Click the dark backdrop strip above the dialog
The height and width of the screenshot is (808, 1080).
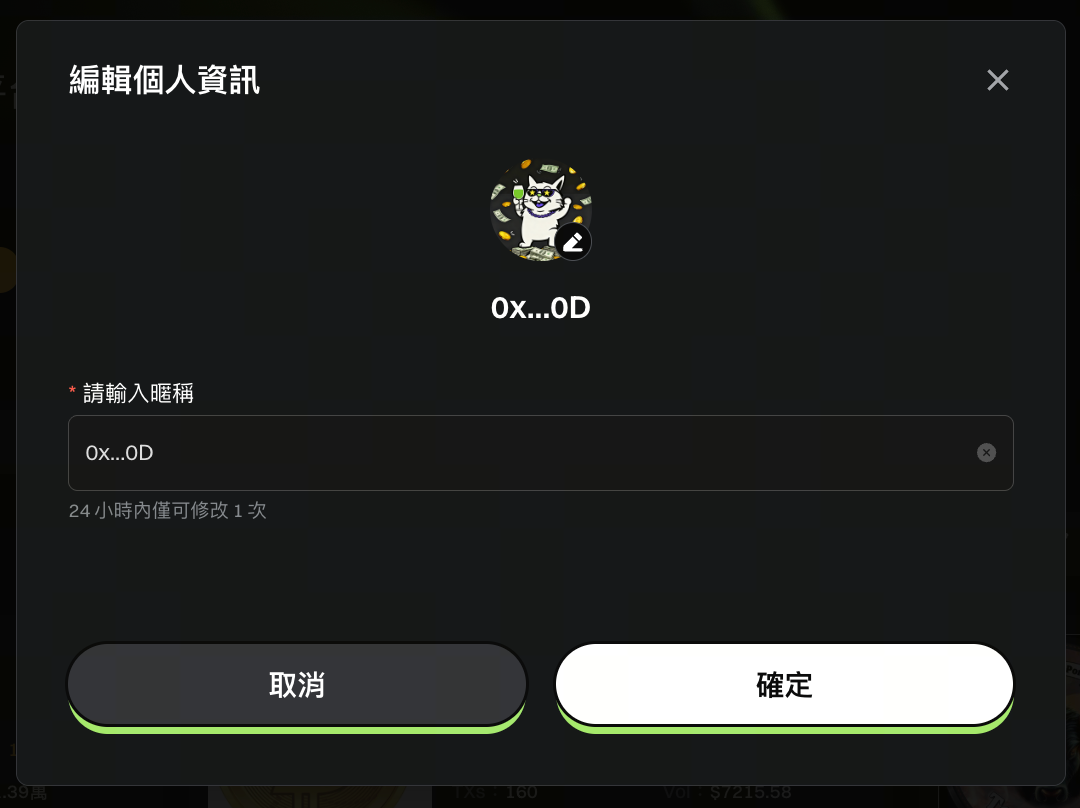(540, 10)
